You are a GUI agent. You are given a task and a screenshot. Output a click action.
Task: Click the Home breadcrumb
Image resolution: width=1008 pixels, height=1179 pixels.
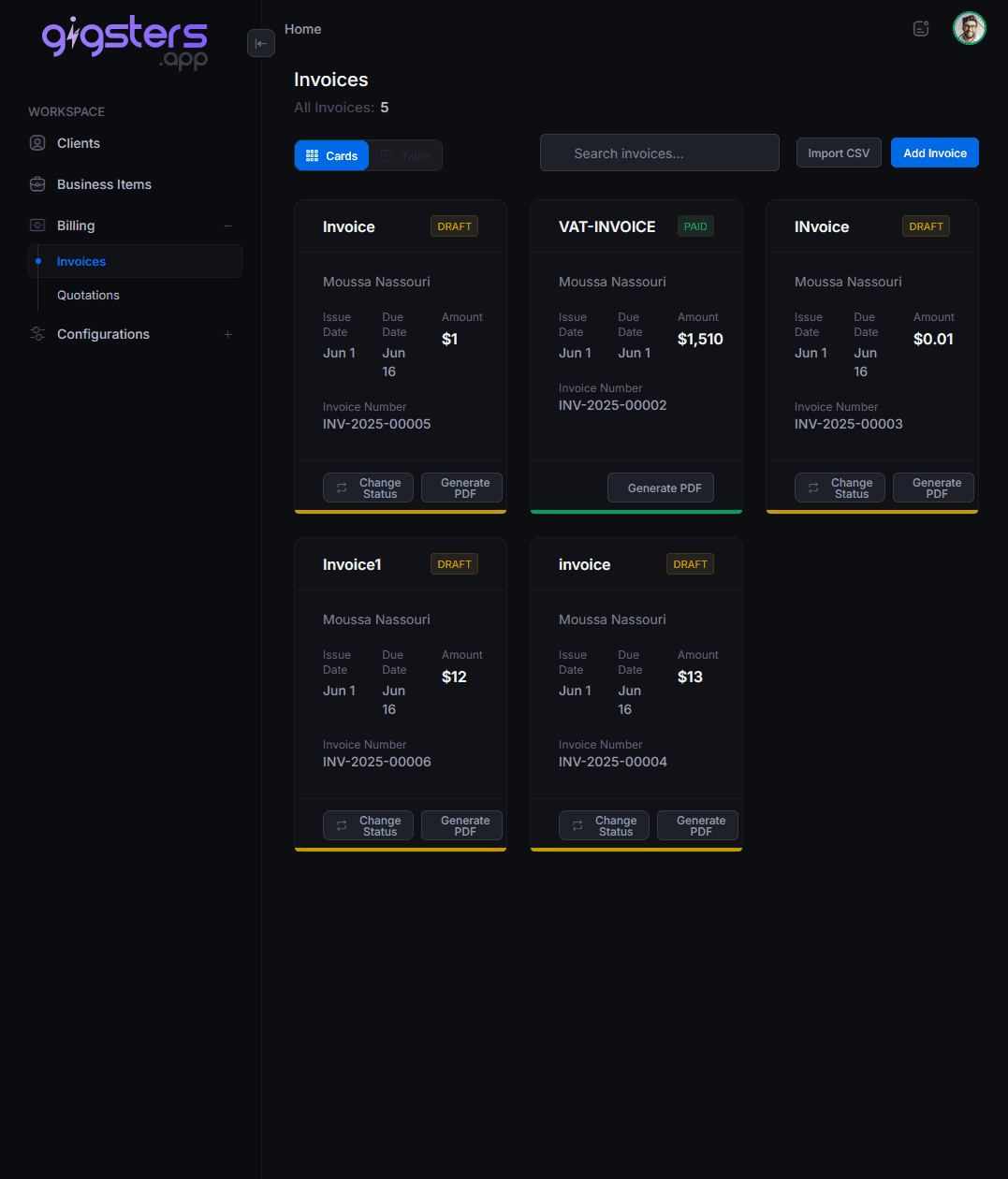coord(302,29)
